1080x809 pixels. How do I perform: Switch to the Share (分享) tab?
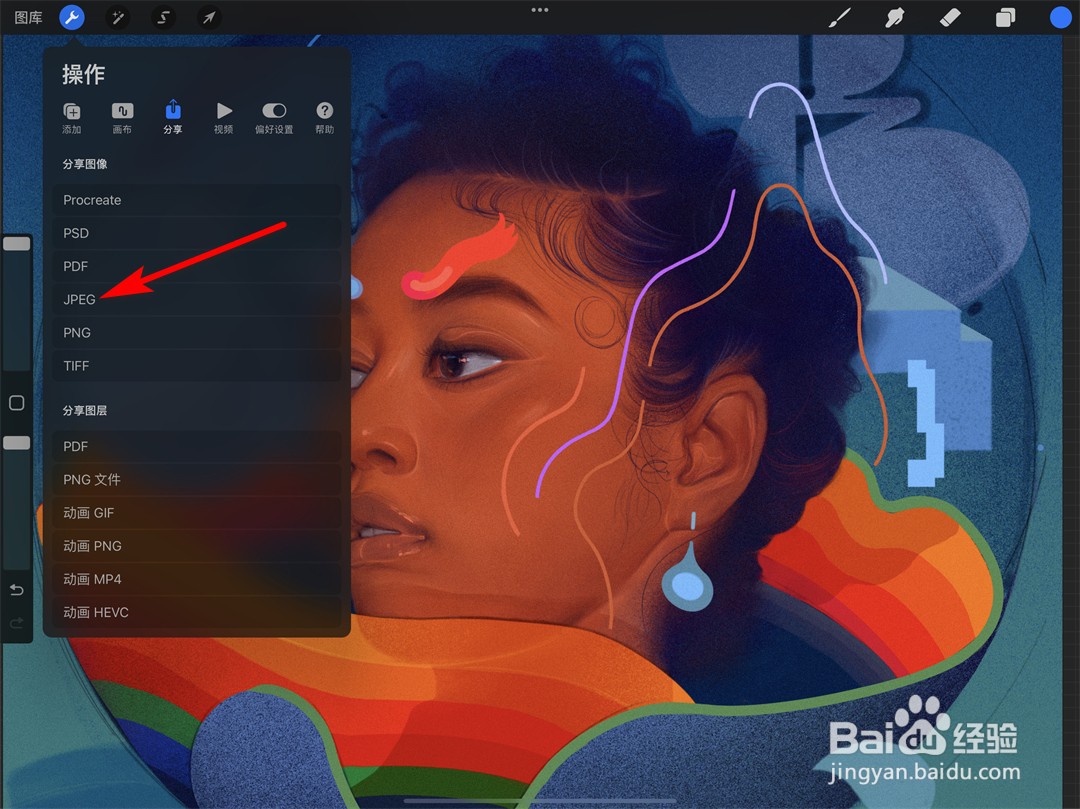point(173,118)
